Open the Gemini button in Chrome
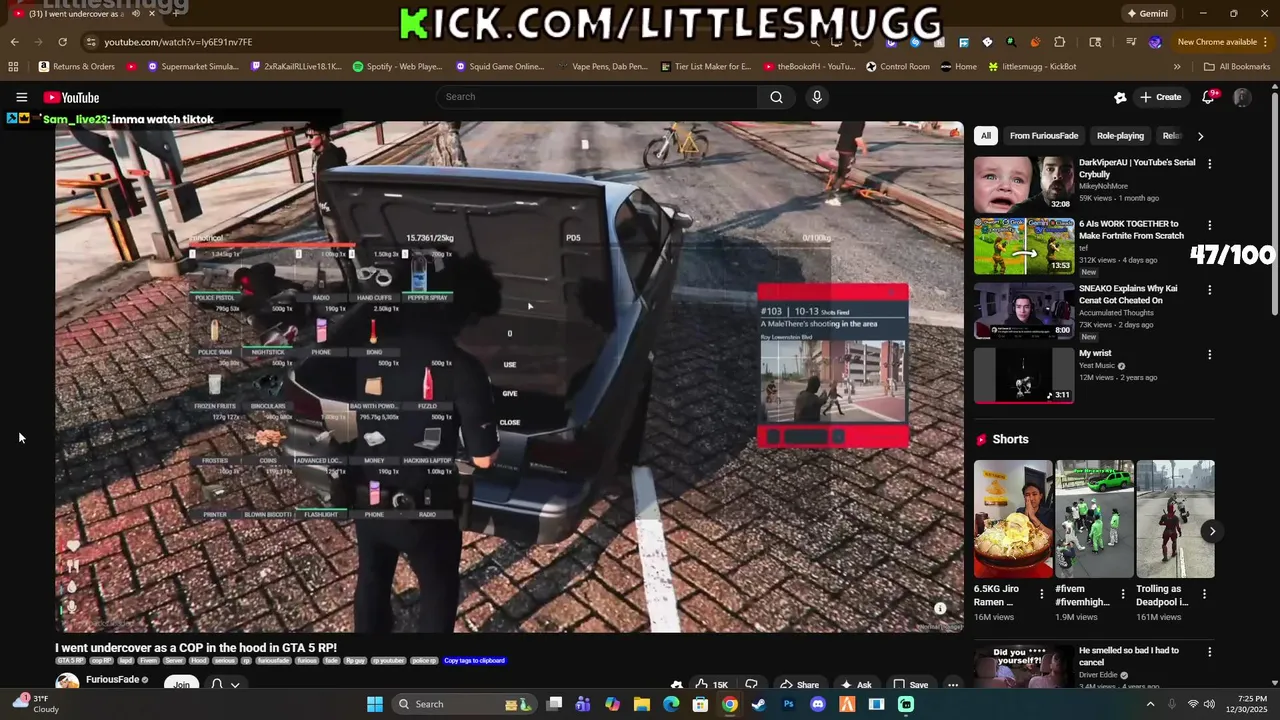The width and height of the screenshot is (1280, 720). point(1147,13)
